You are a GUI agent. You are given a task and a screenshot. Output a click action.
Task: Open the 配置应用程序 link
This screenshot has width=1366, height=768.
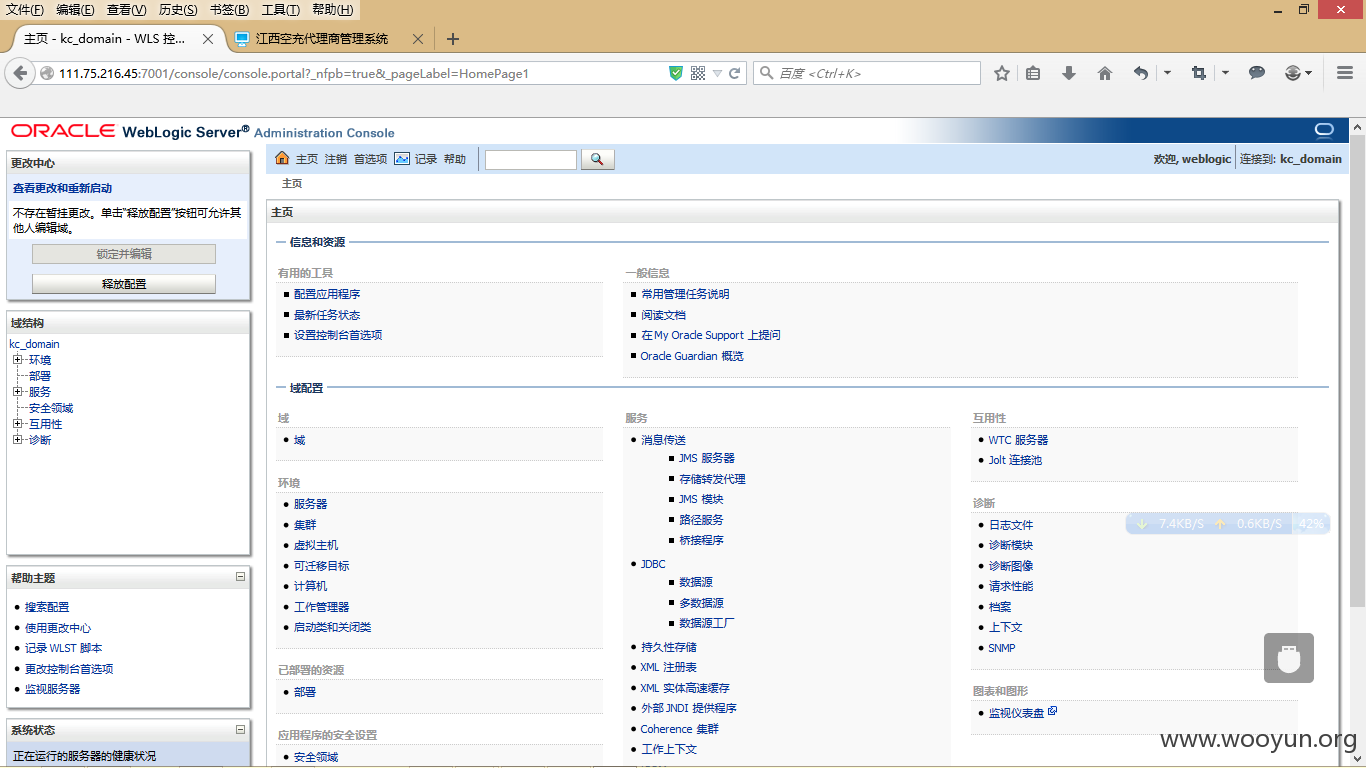[327, 294]
